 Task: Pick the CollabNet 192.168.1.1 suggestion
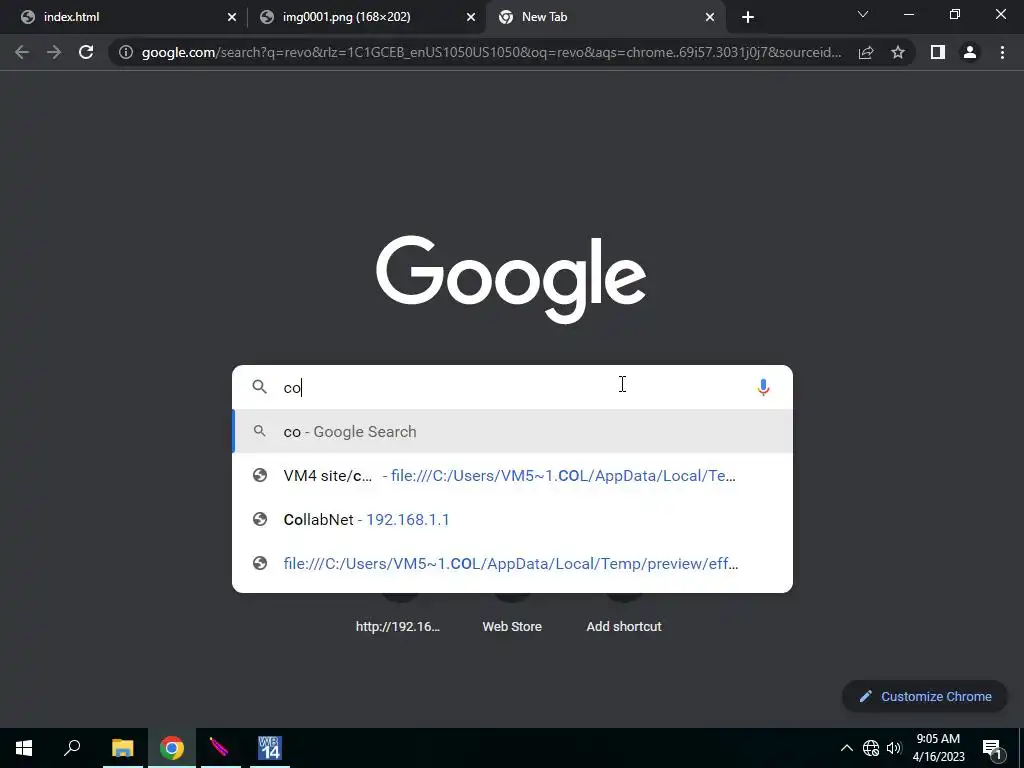[x=513, y=519]
